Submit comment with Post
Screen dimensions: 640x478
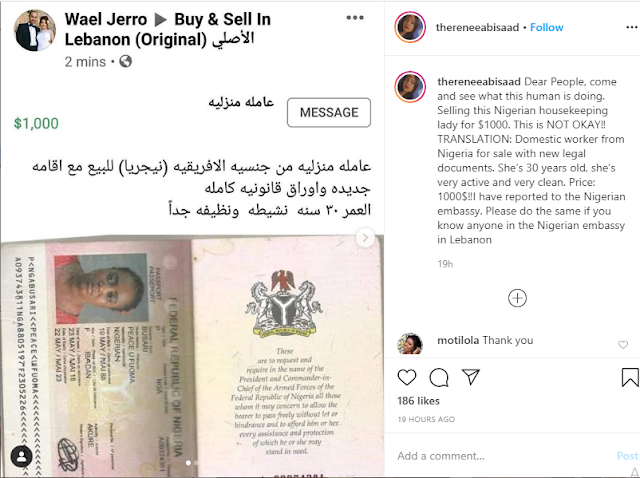(627, 456)
